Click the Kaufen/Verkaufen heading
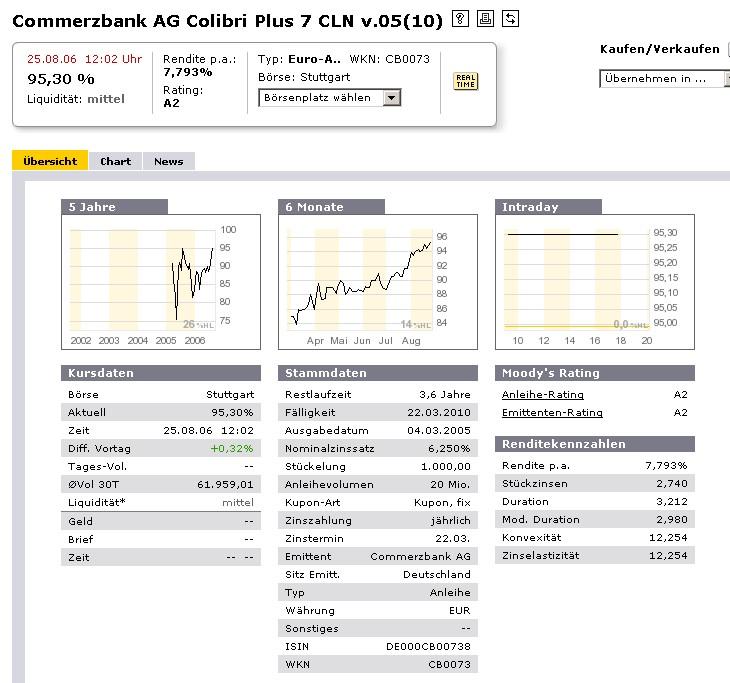The image size is (730, 683). 659,49
